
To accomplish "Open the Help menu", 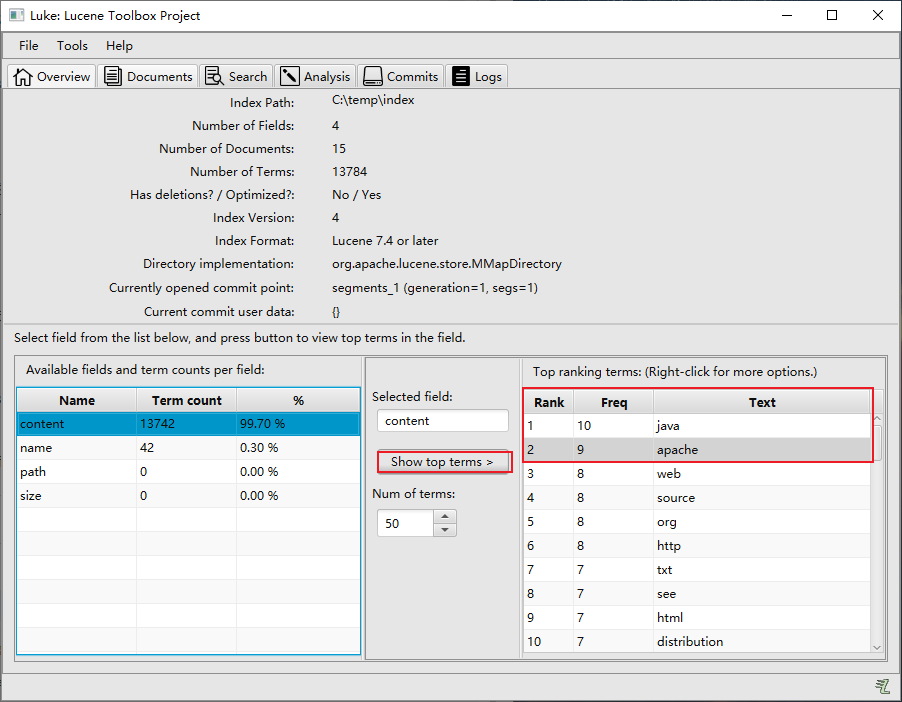I will (119, 45).
